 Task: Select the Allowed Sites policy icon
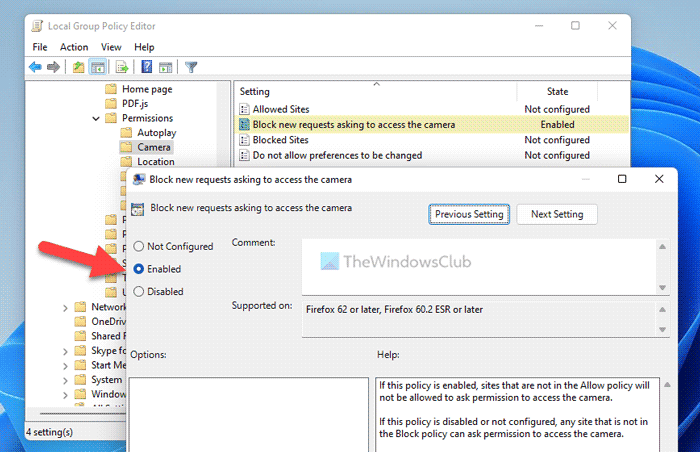click(244, 108)
